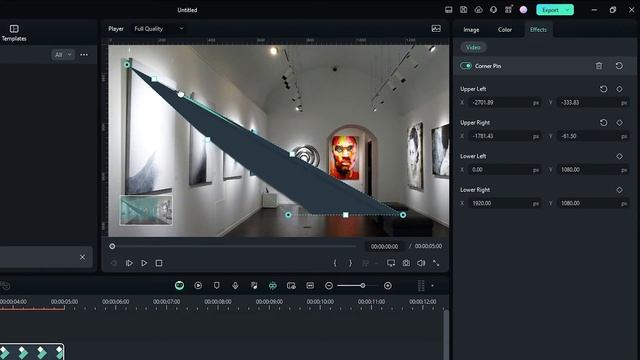
Task: Click the Stop button
Action: [x=159, y=263]
